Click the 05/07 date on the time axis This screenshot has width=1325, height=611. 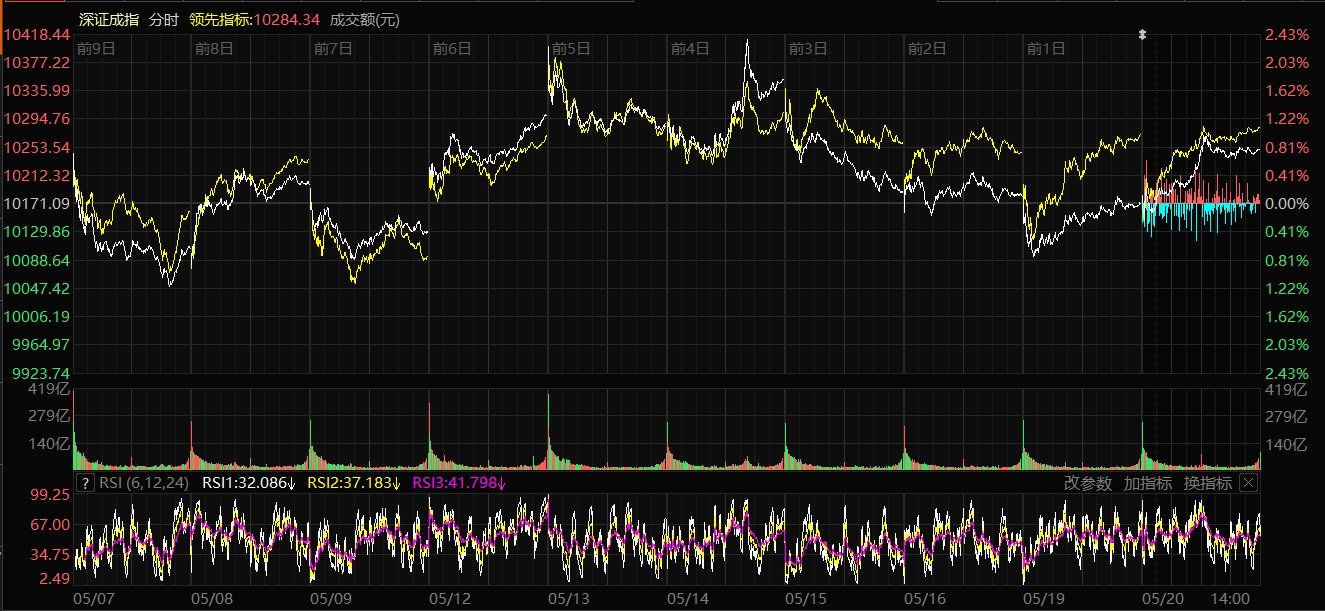point(94,598)
